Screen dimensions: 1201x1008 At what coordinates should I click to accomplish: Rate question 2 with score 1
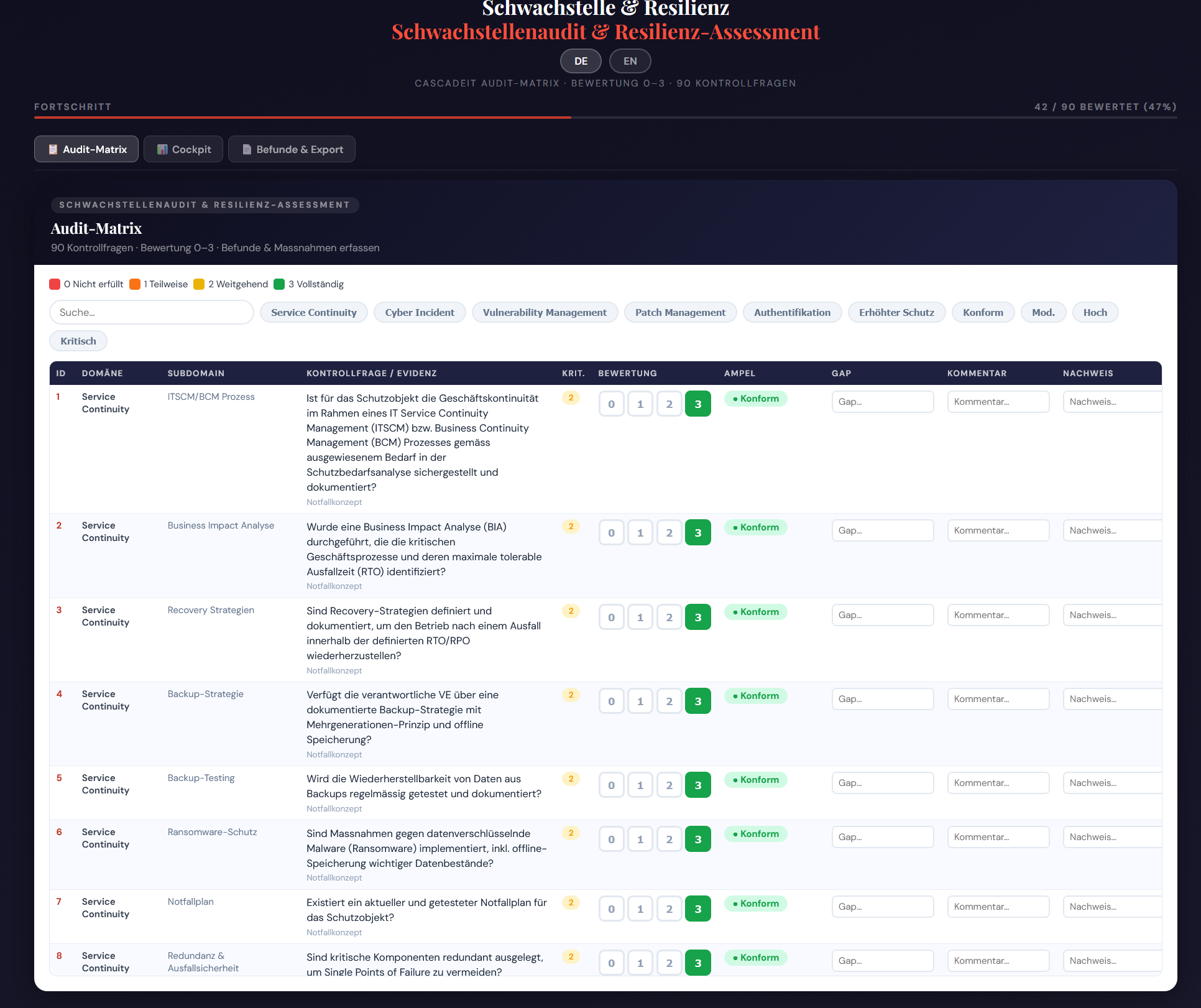pos(640,533)
